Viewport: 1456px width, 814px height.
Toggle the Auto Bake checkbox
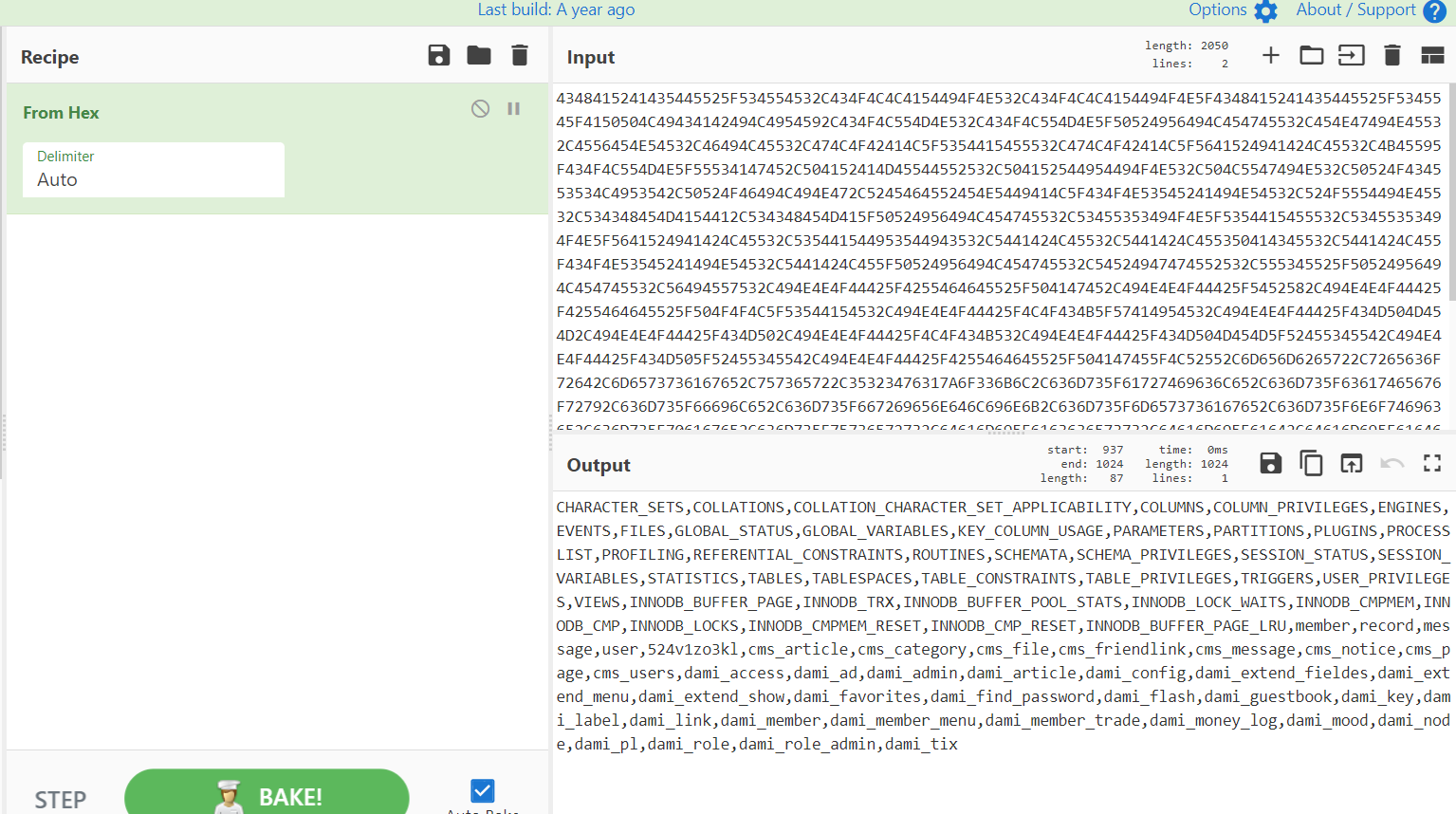tap(482, 790)
